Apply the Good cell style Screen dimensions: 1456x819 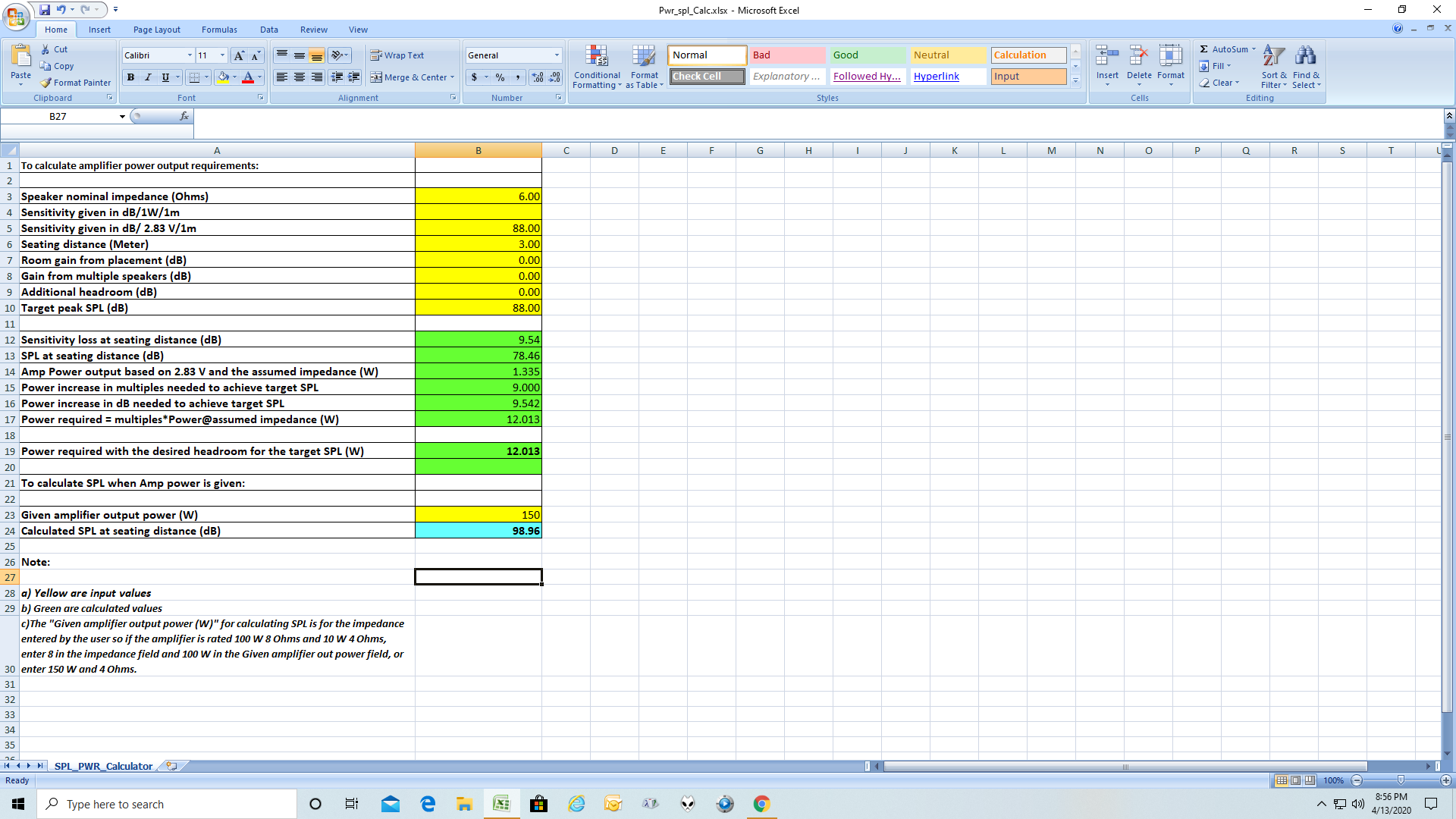point(868,55)
